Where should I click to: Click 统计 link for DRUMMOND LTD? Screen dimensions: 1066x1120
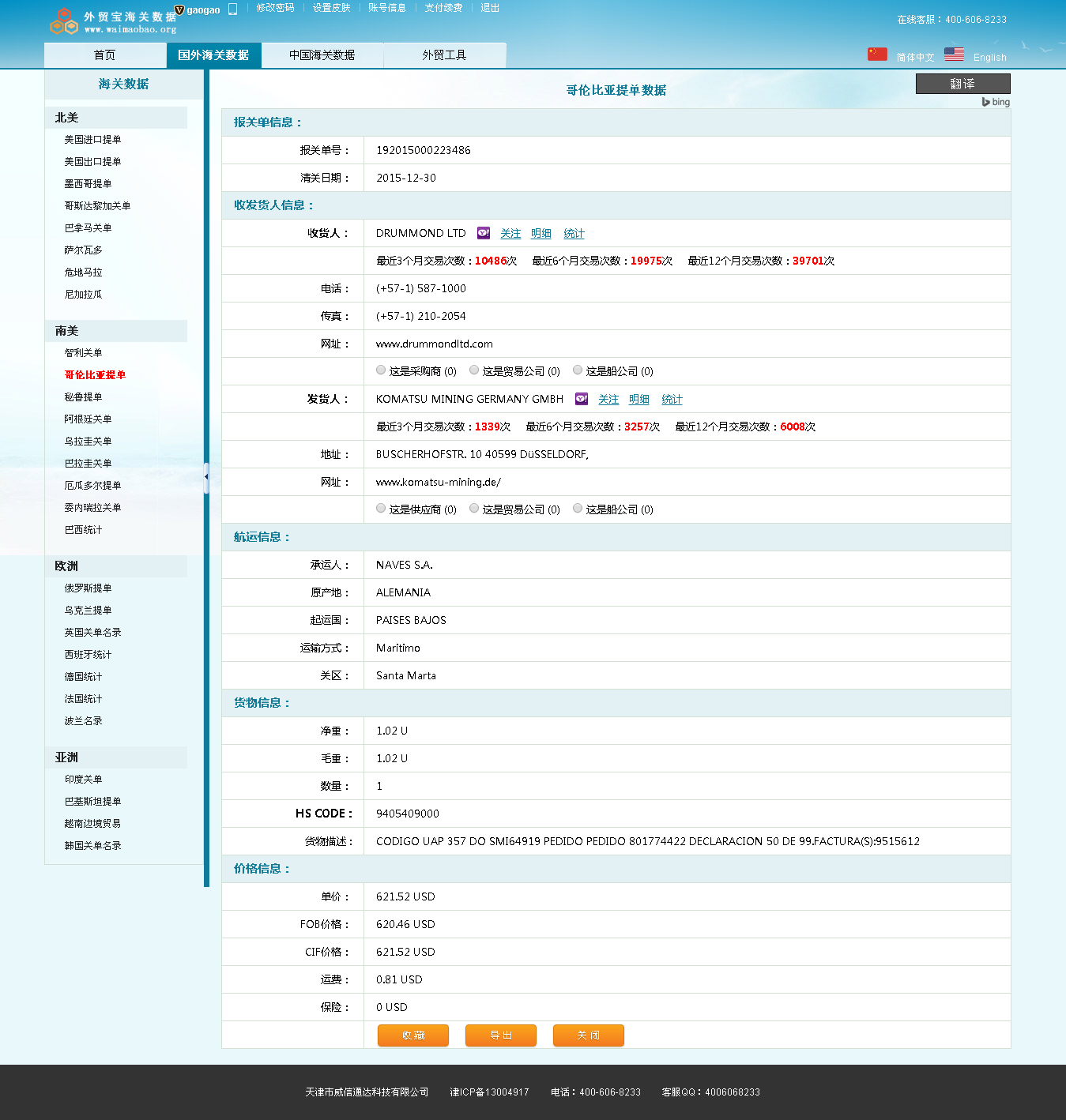coord(574,234)
